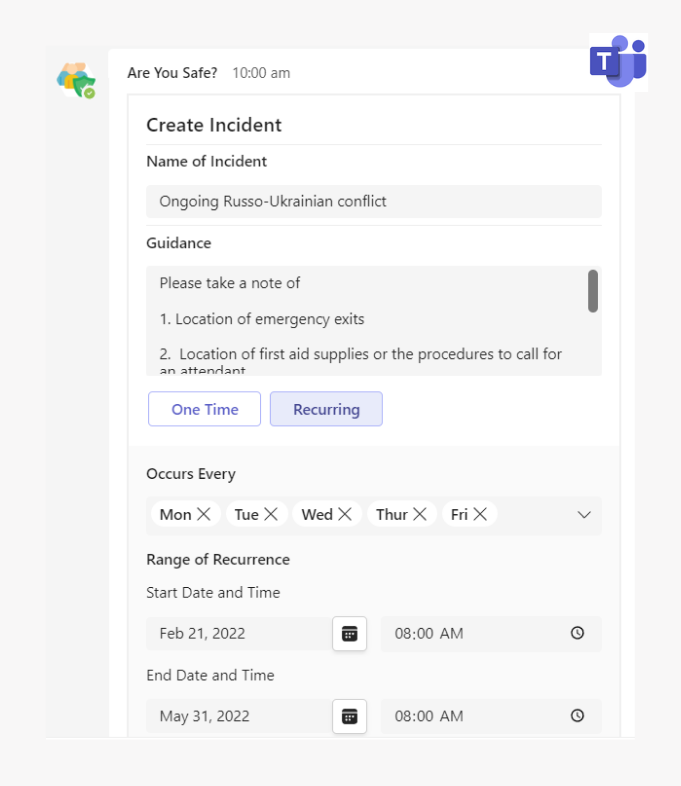This screenshot has height=786, width=681.
Task: Remove Mon from the occurrence days
Action: (x=204, y=514)
